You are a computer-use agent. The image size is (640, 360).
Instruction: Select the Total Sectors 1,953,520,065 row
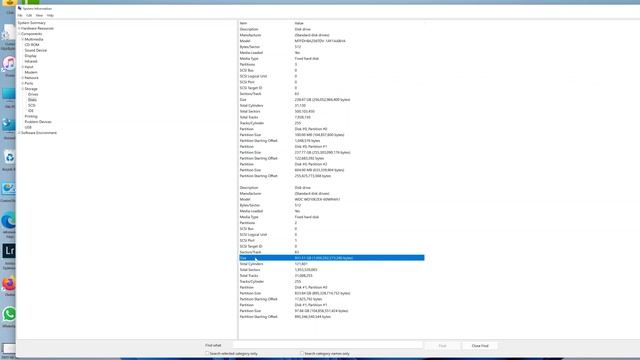click(331, 270)
